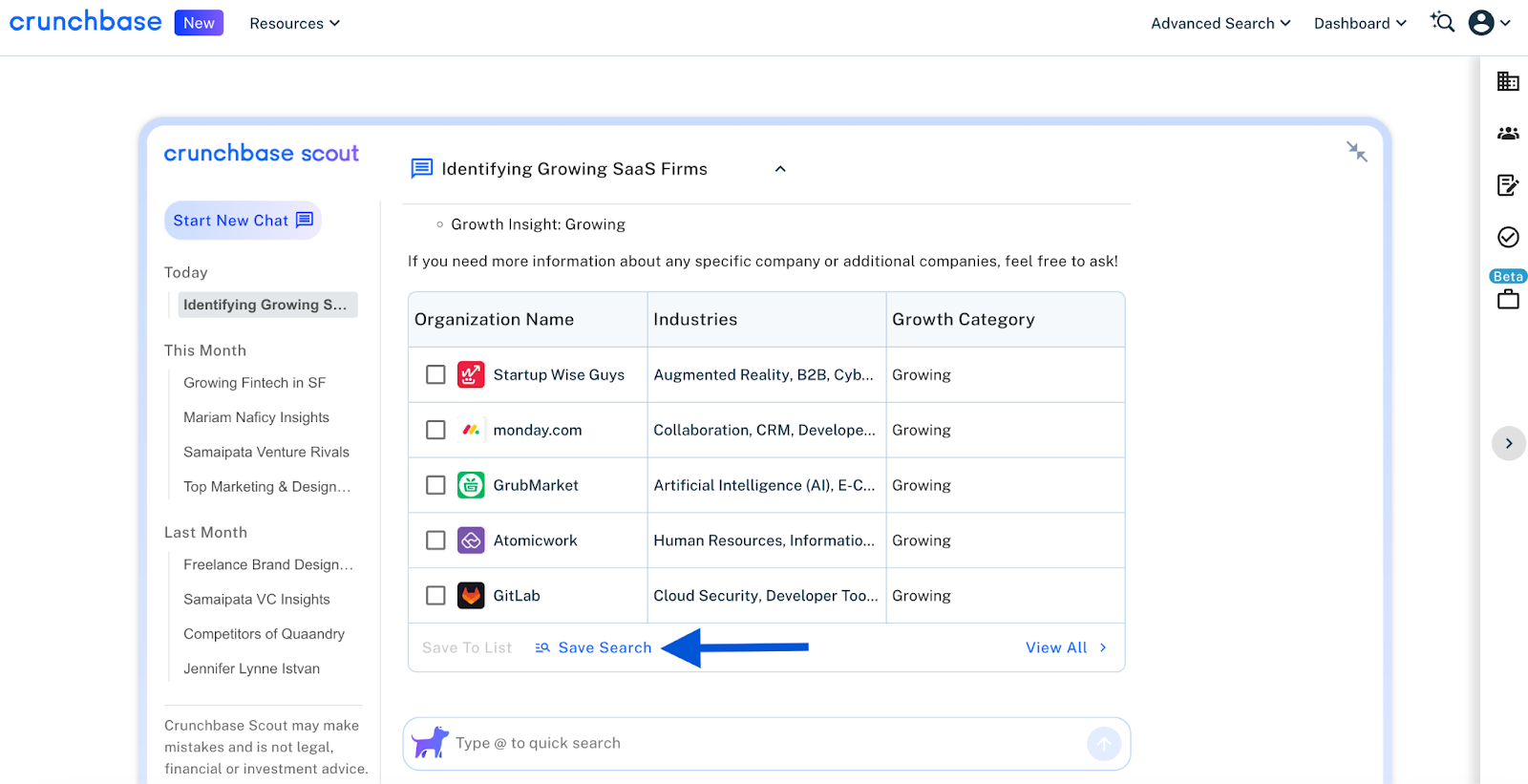Click the Crunchbase logo

click(86, 22)
